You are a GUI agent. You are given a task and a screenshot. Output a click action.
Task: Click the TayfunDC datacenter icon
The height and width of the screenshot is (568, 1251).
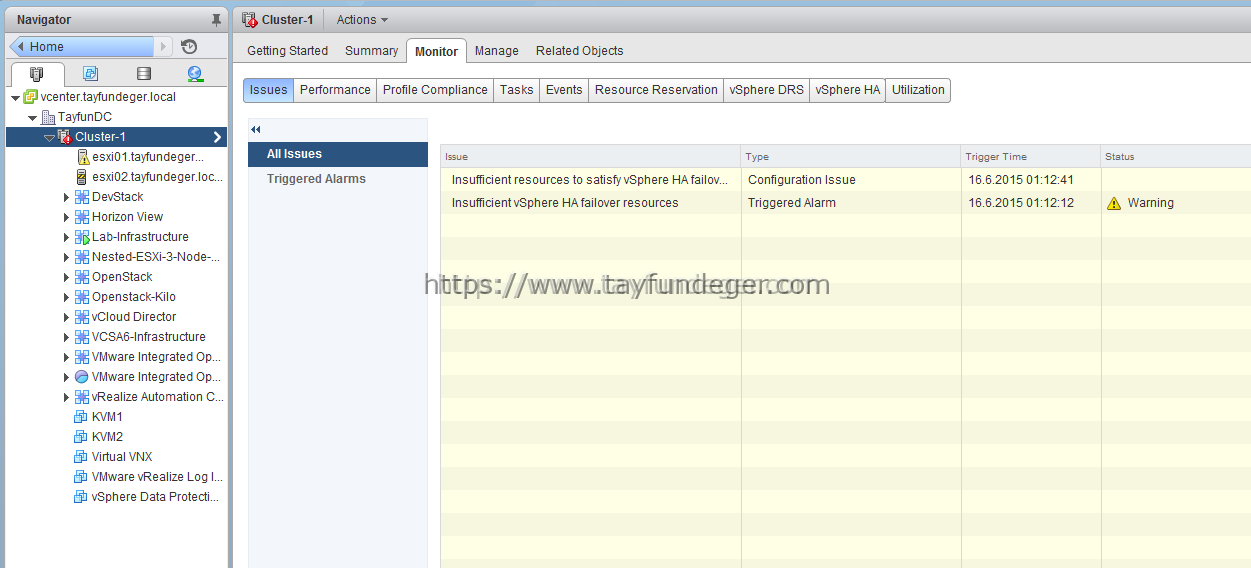click(x=47, y=117)
